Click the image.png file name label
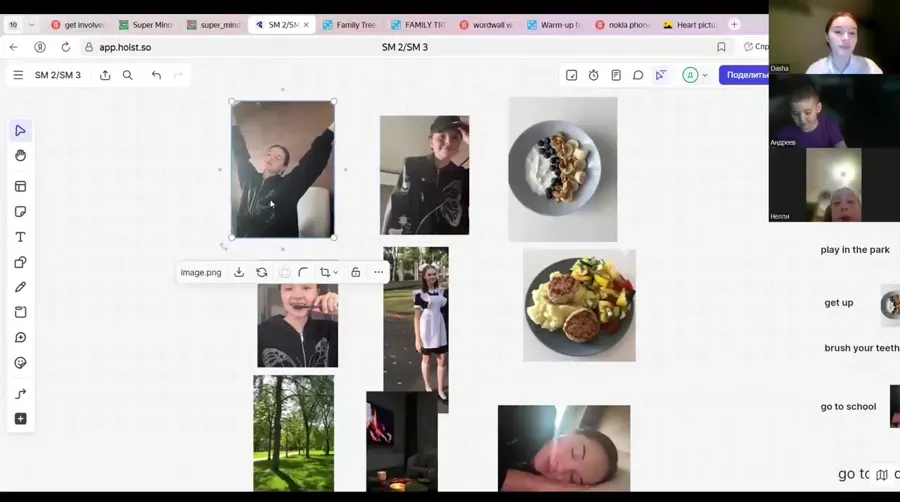 [x=201, y=273]
